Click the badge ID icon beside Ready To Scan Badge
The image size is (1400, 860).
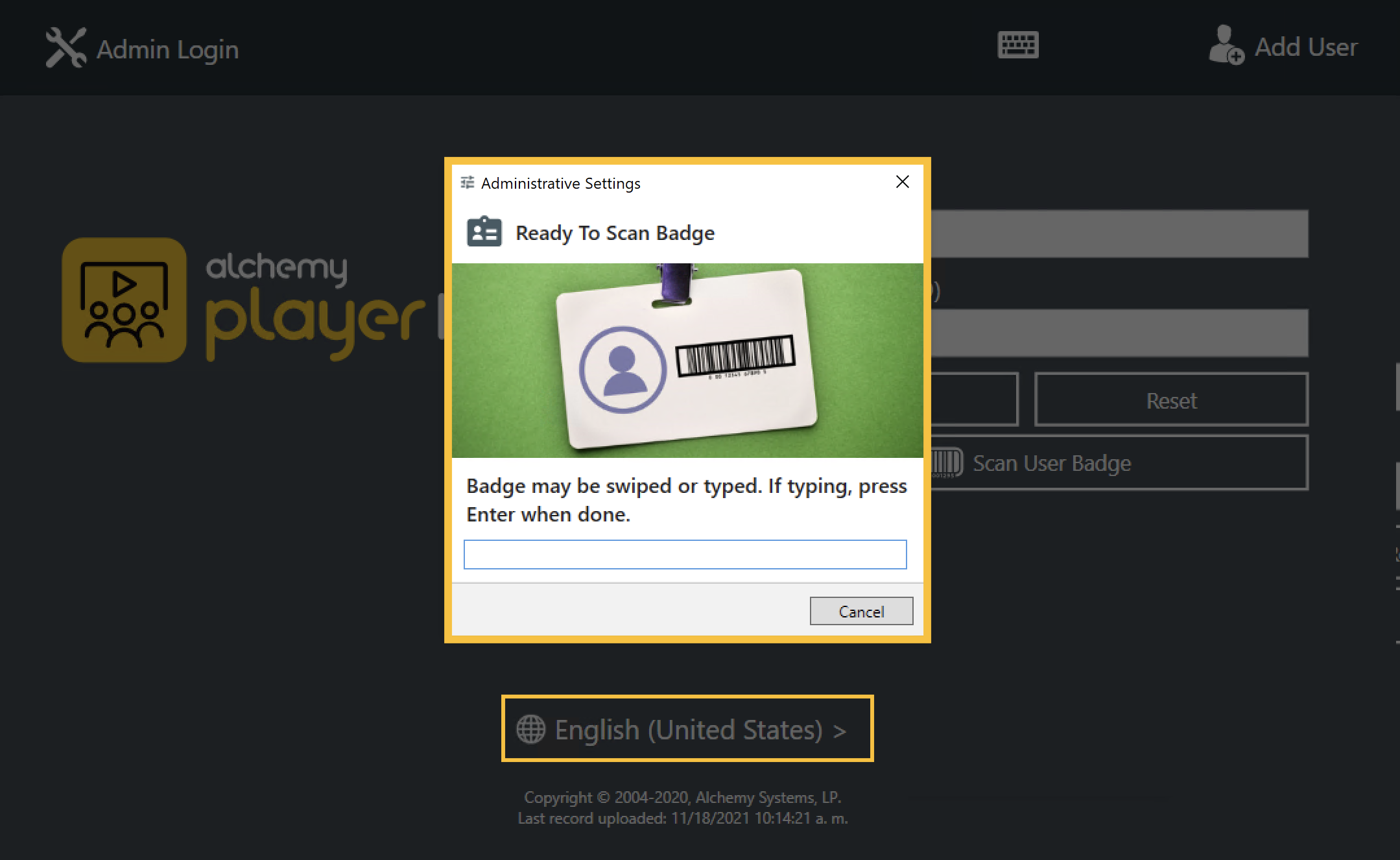tap(484, 232)
